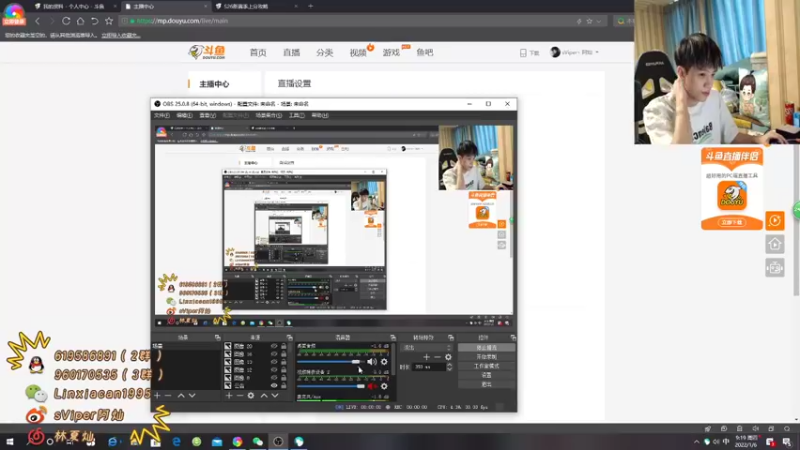This screenshot has width=800, height=450.
Task: Pop out the Controls dock
Action: pos(513,338)
